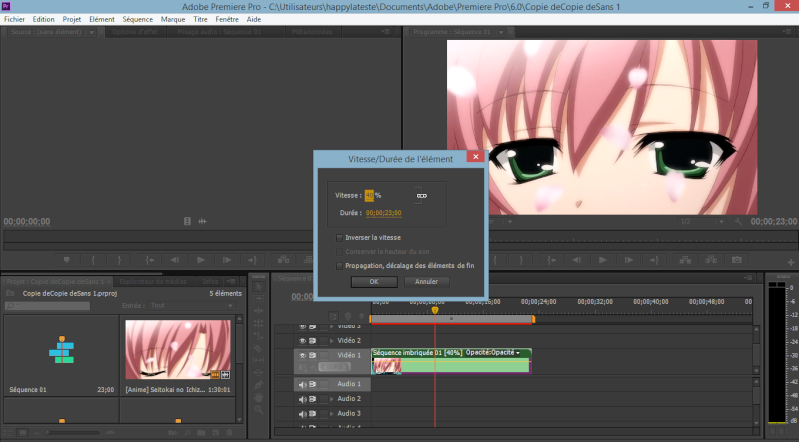Click Program monitor Step Back button

tap(577, 260)
